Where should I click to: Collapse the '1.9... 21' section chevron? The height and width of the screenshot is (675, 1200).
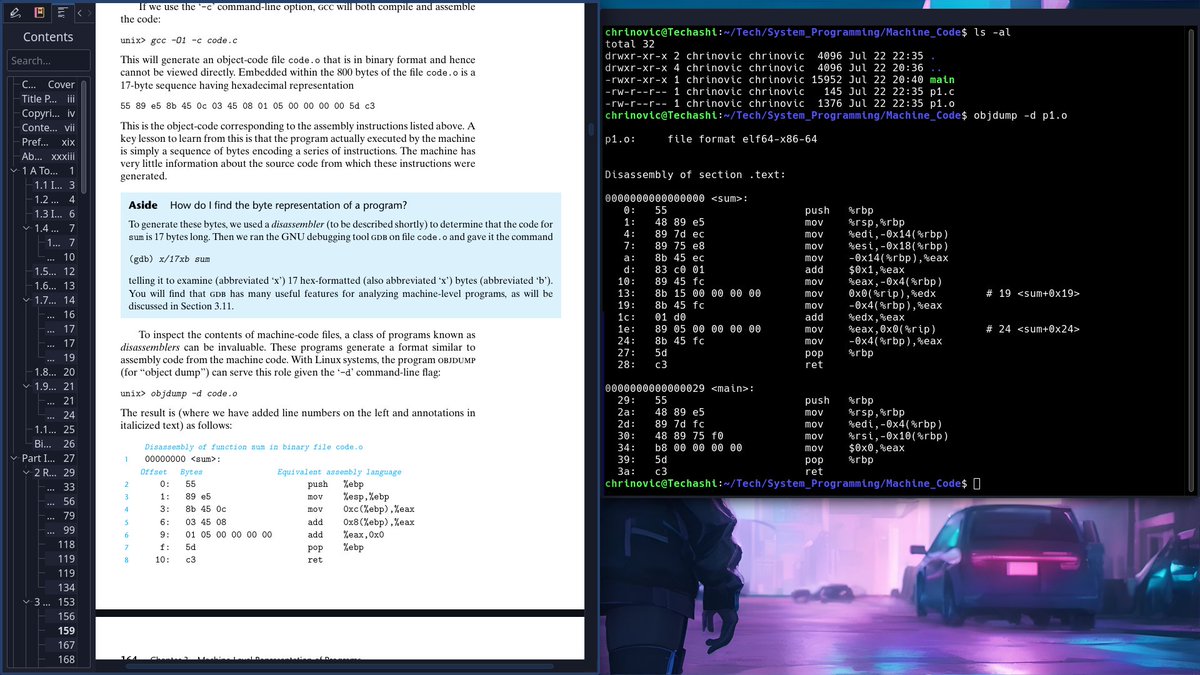pyautogui.click(x=25, y=386)
